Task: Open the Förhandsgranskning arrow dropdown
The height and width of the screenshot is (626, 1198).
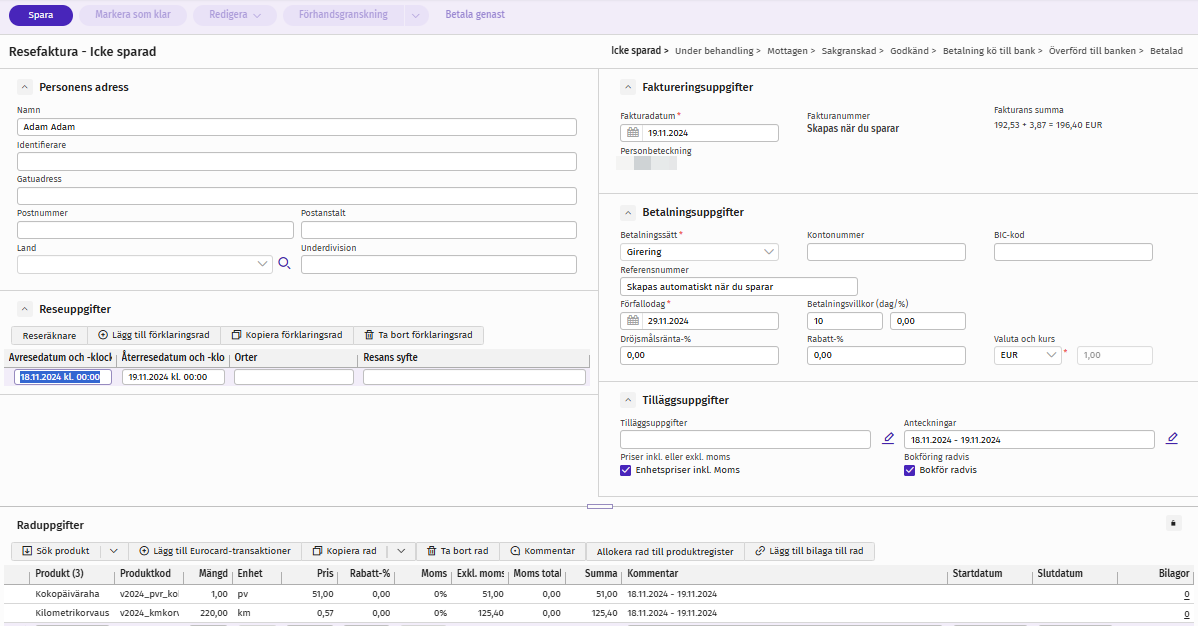Action: [416, 15]
